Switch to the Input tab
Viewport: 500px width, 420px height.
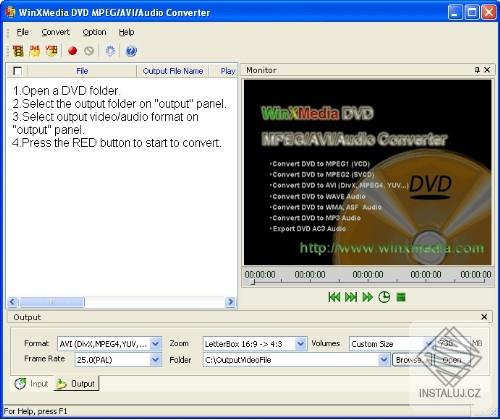click(32, 384)
